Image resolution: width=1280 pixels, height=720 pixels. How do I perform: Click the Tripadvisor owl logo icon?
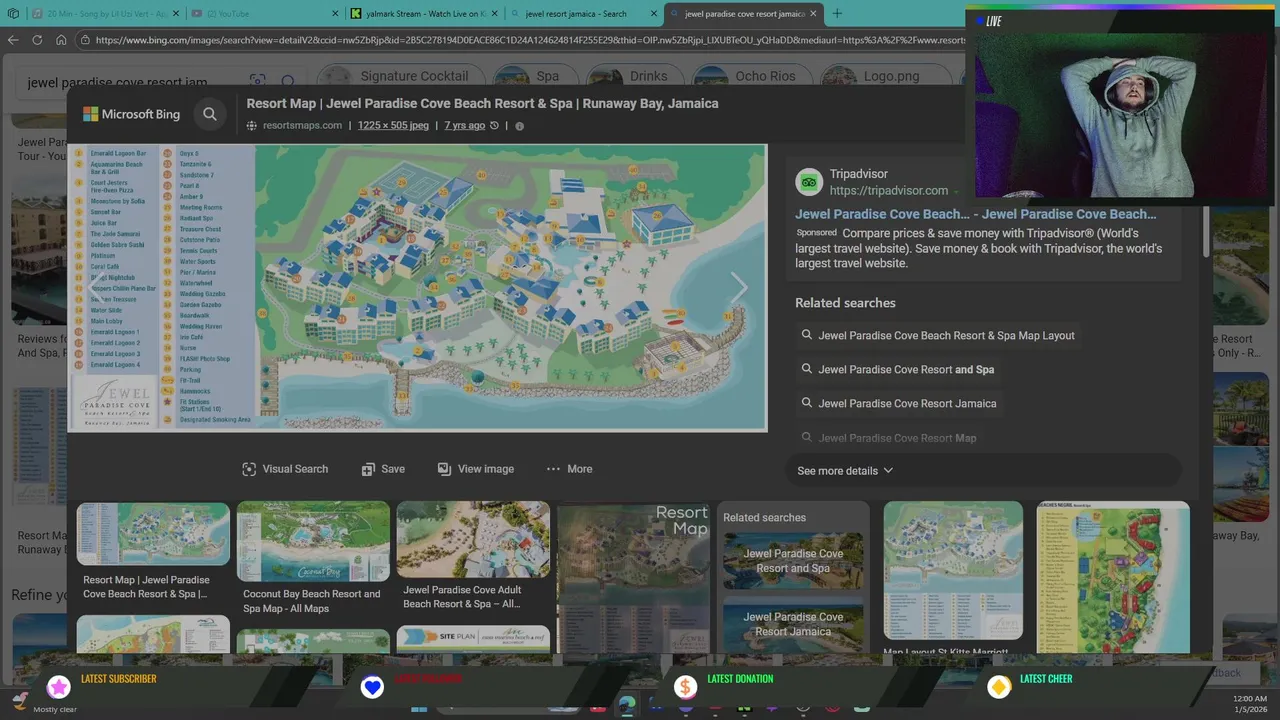[809, 182]
